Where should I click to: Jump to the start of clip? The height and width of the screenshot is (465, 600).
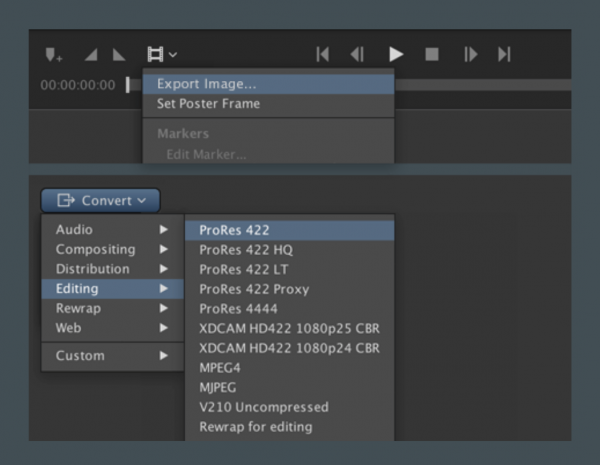[x=322, y=54]
